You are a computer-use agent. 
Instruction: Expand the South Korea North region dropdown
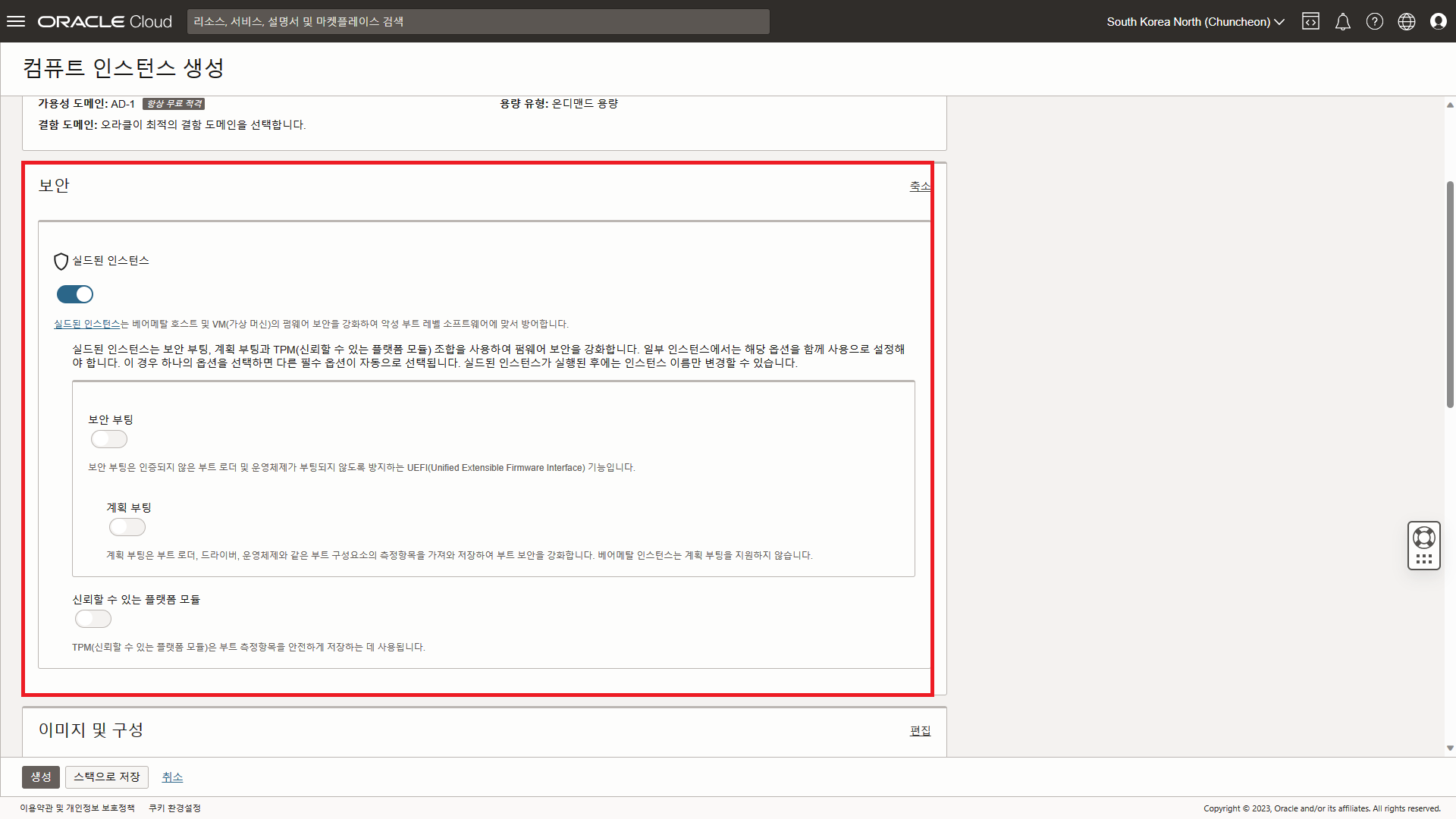1195,21
